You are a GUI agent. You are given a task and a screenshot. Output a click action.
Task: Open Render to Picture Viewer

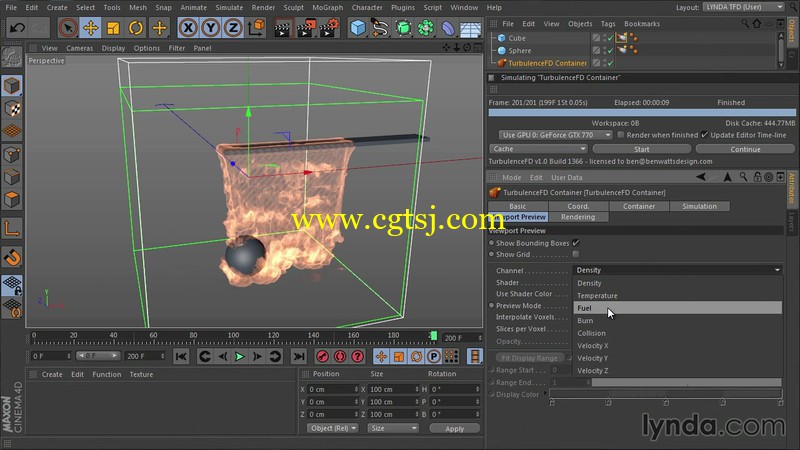point(306,28)
